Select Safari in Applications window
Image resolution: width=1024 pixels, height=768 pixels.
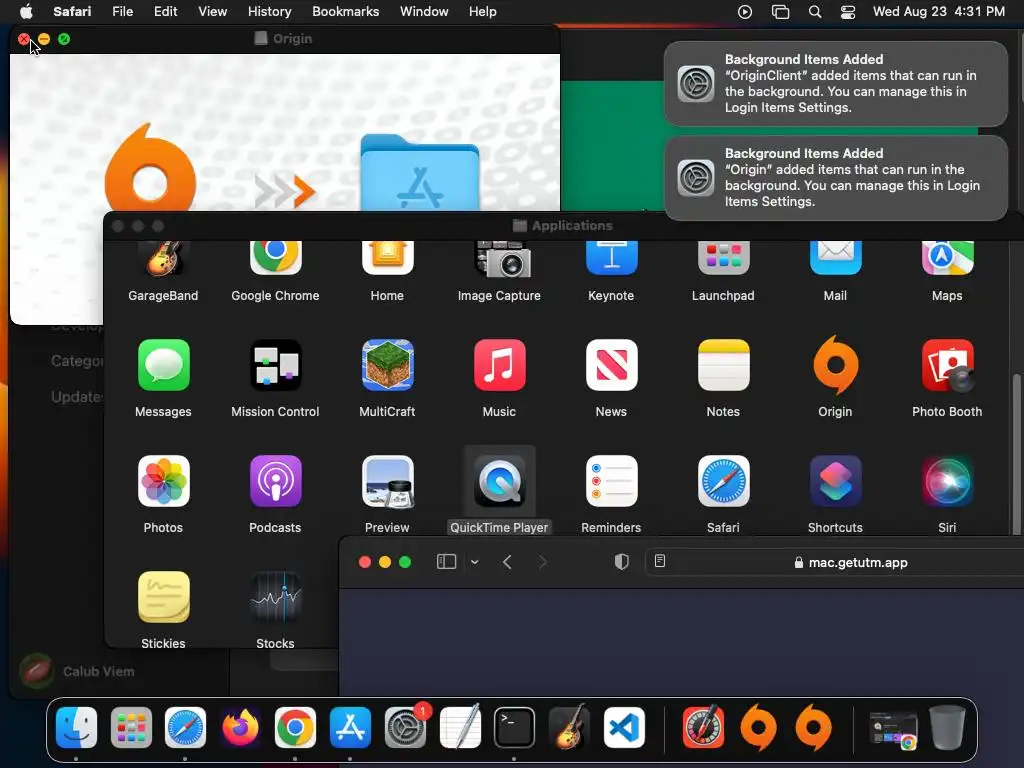click(723, 481)
